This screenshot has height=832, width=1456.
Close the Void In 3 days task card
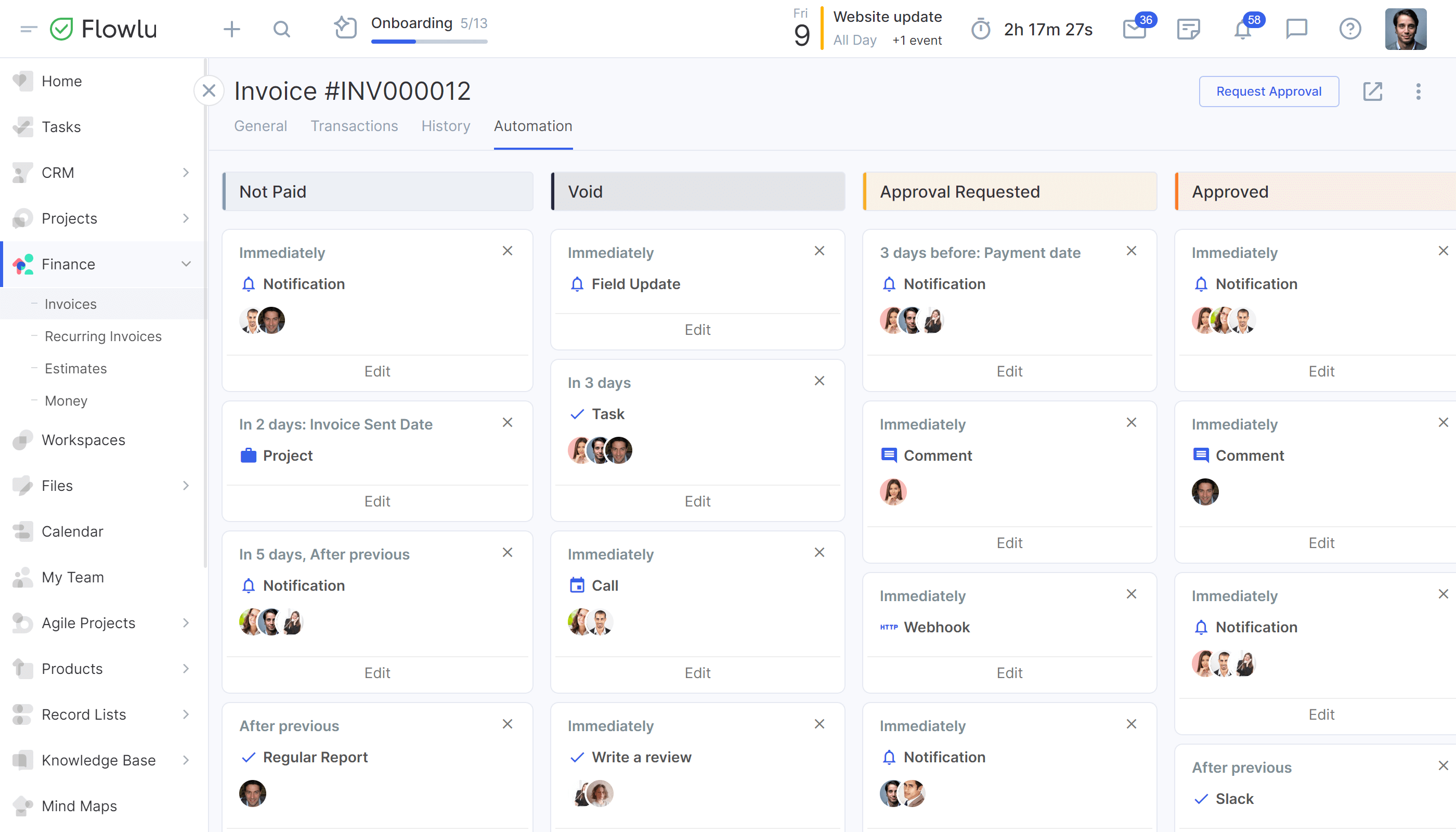click(x=820, y=381)
